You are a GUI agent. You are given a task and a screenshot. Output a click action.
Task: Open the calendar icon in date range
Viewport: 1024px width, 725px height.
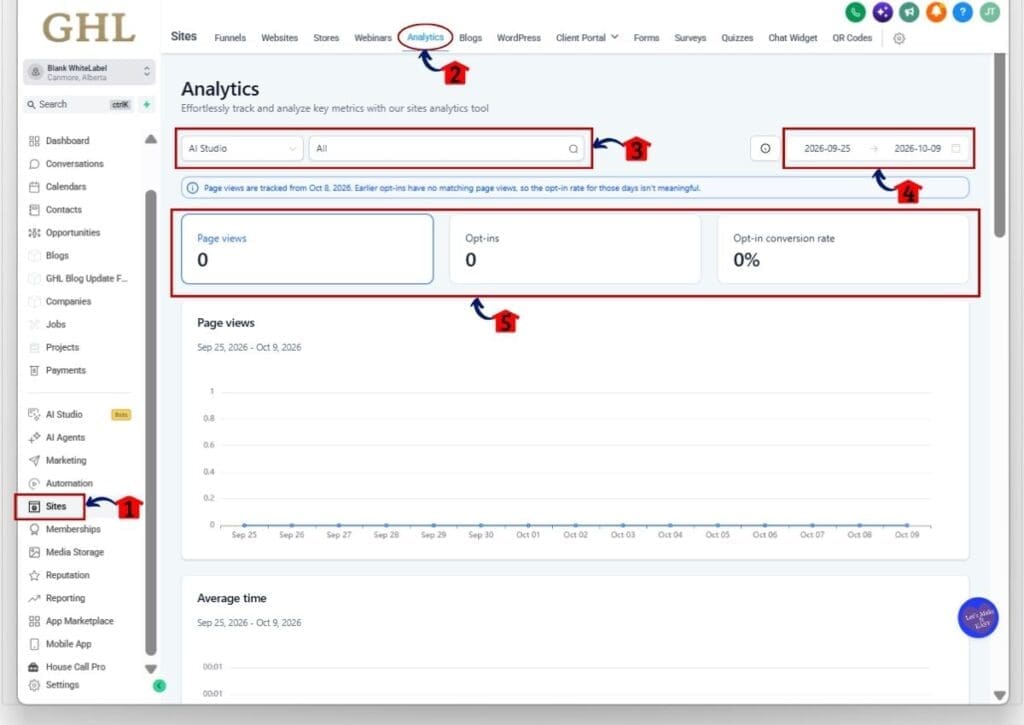956,149
